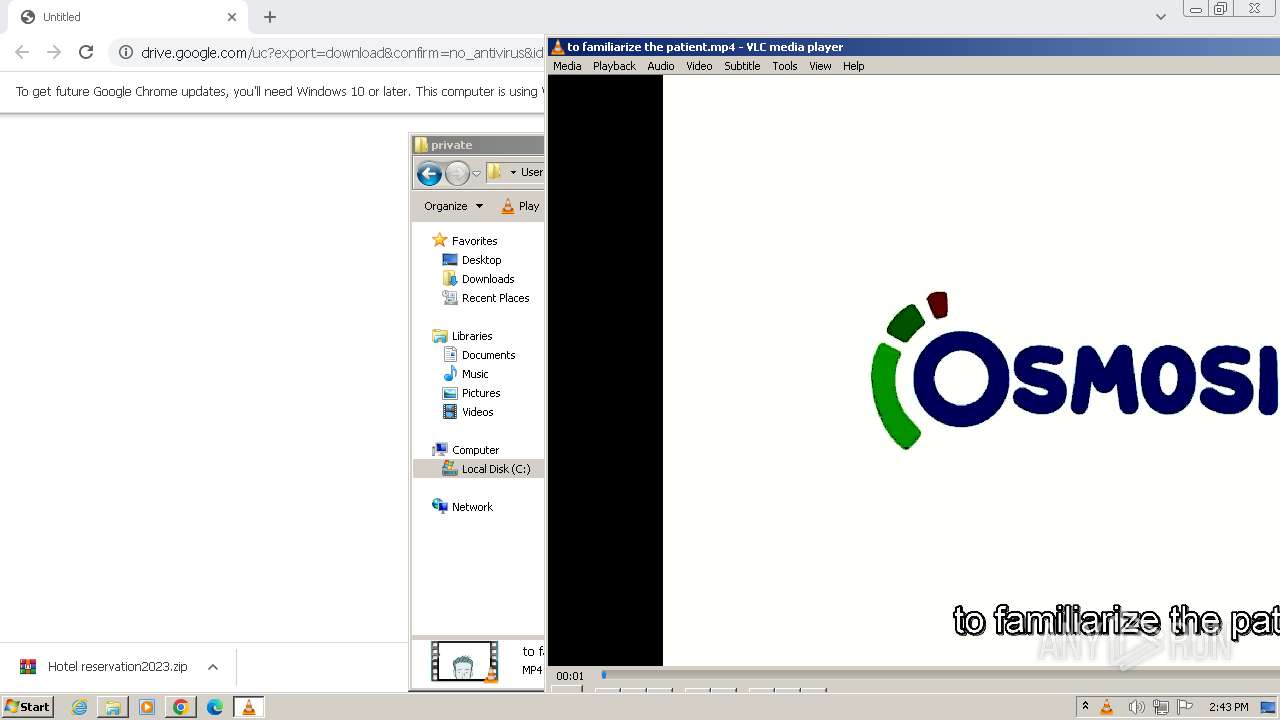Click the 2:43 PM taskbar clock

1228,707
